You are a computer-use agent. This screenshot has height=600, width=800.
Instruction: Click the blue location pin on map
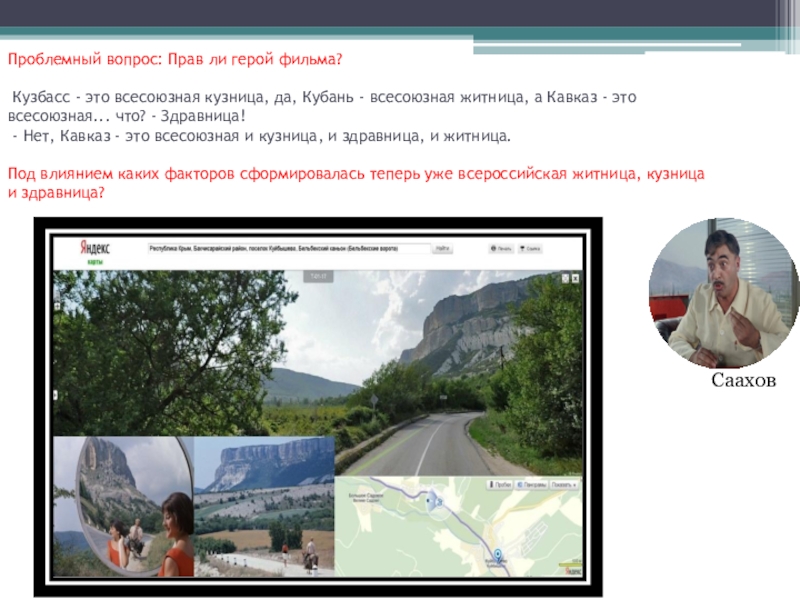coord(497,556)
